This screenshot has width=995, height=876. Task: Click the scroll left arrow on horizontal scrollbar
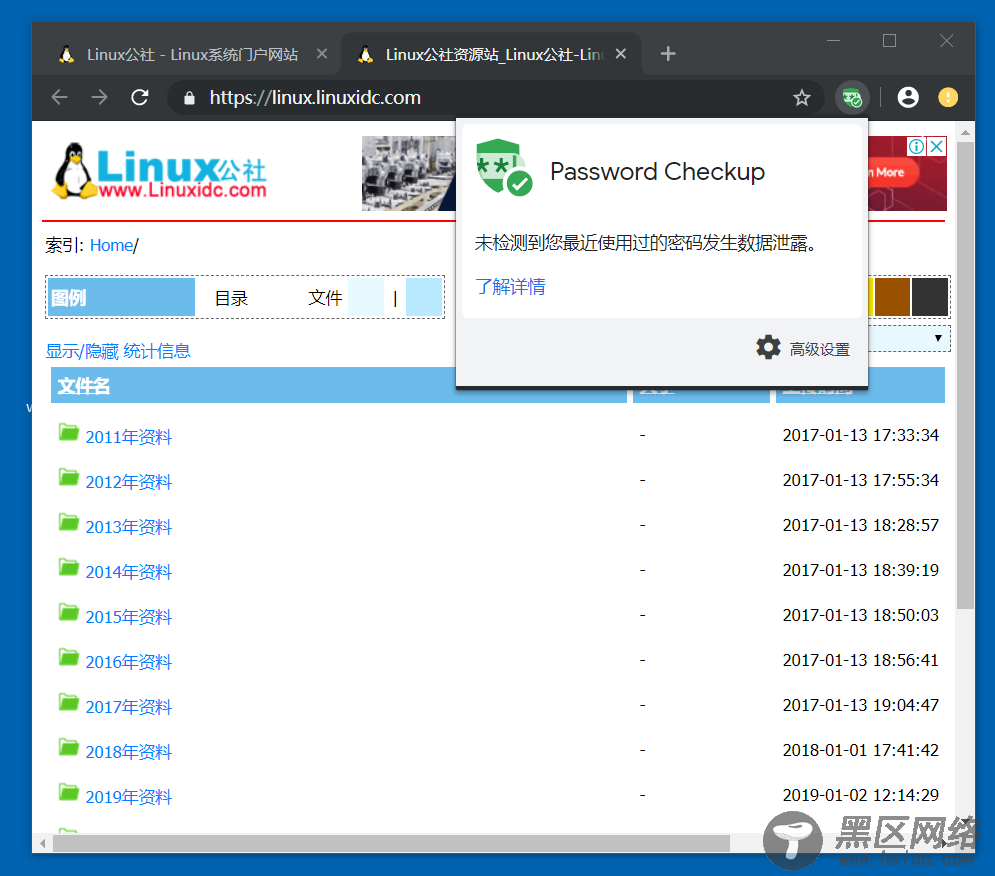[43, 844]
